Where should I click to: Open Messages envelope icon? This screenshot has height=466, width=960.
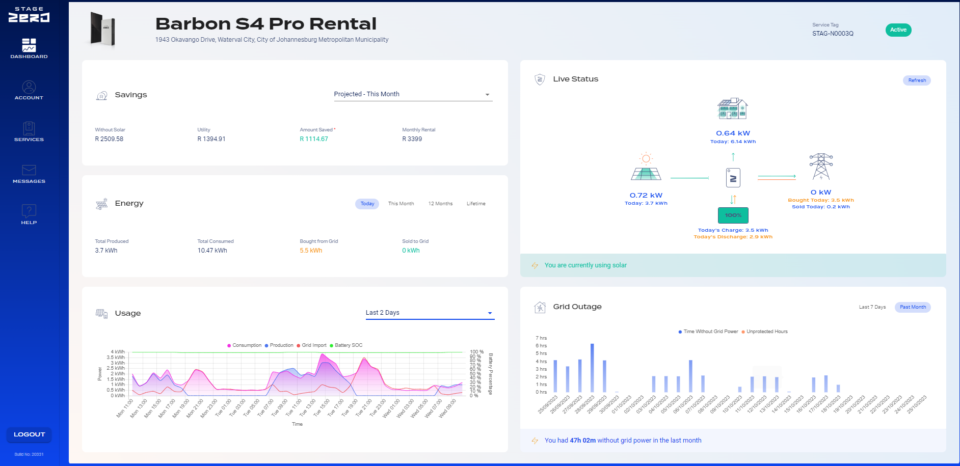(29, 170)
